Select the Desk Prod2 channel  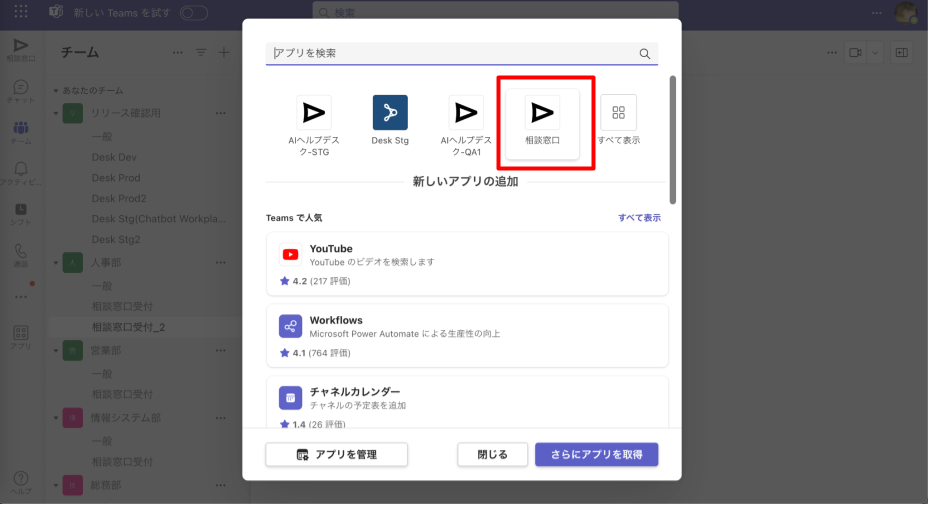119,199
